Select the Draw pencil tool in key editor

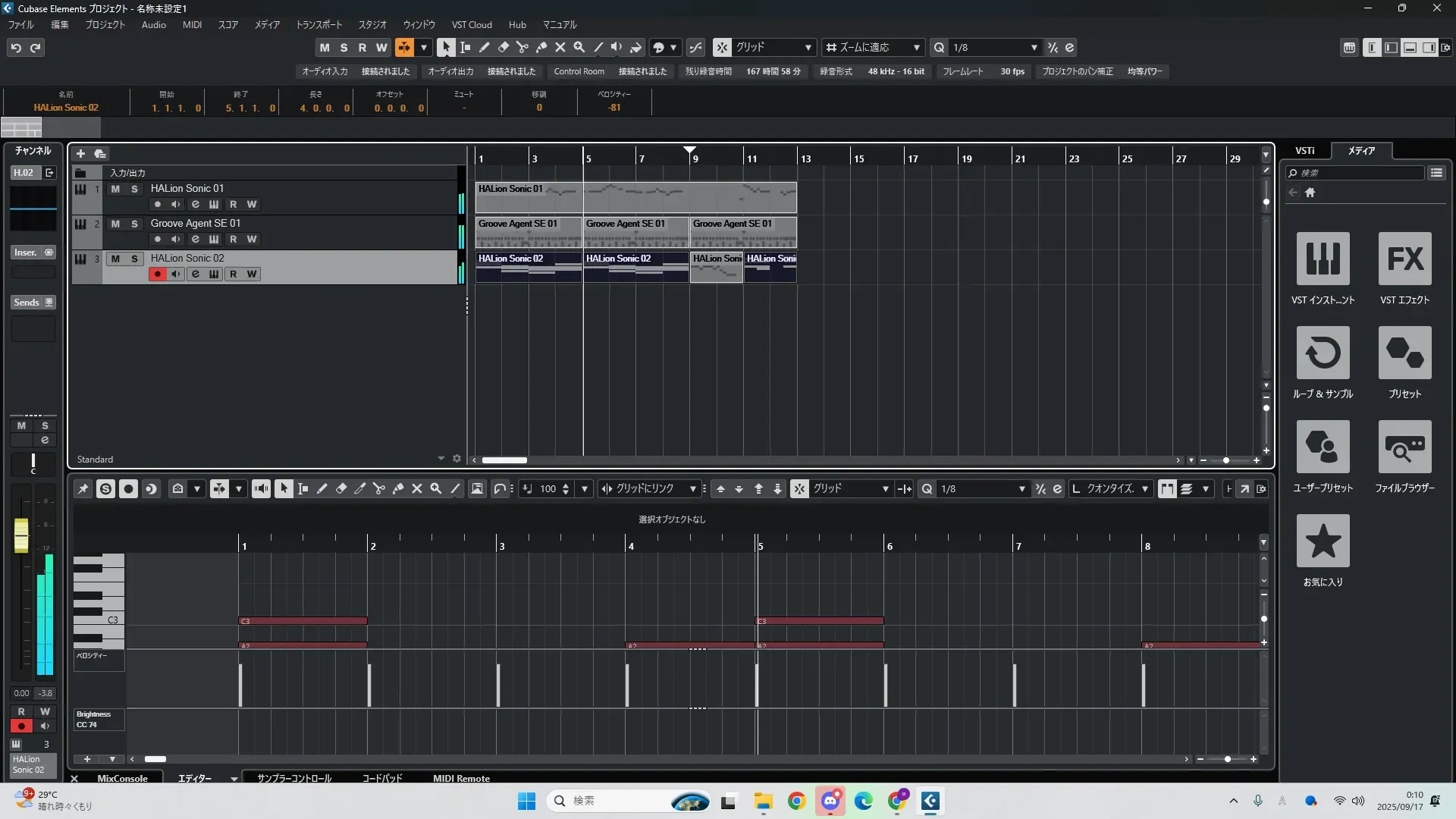coord(322,489)
